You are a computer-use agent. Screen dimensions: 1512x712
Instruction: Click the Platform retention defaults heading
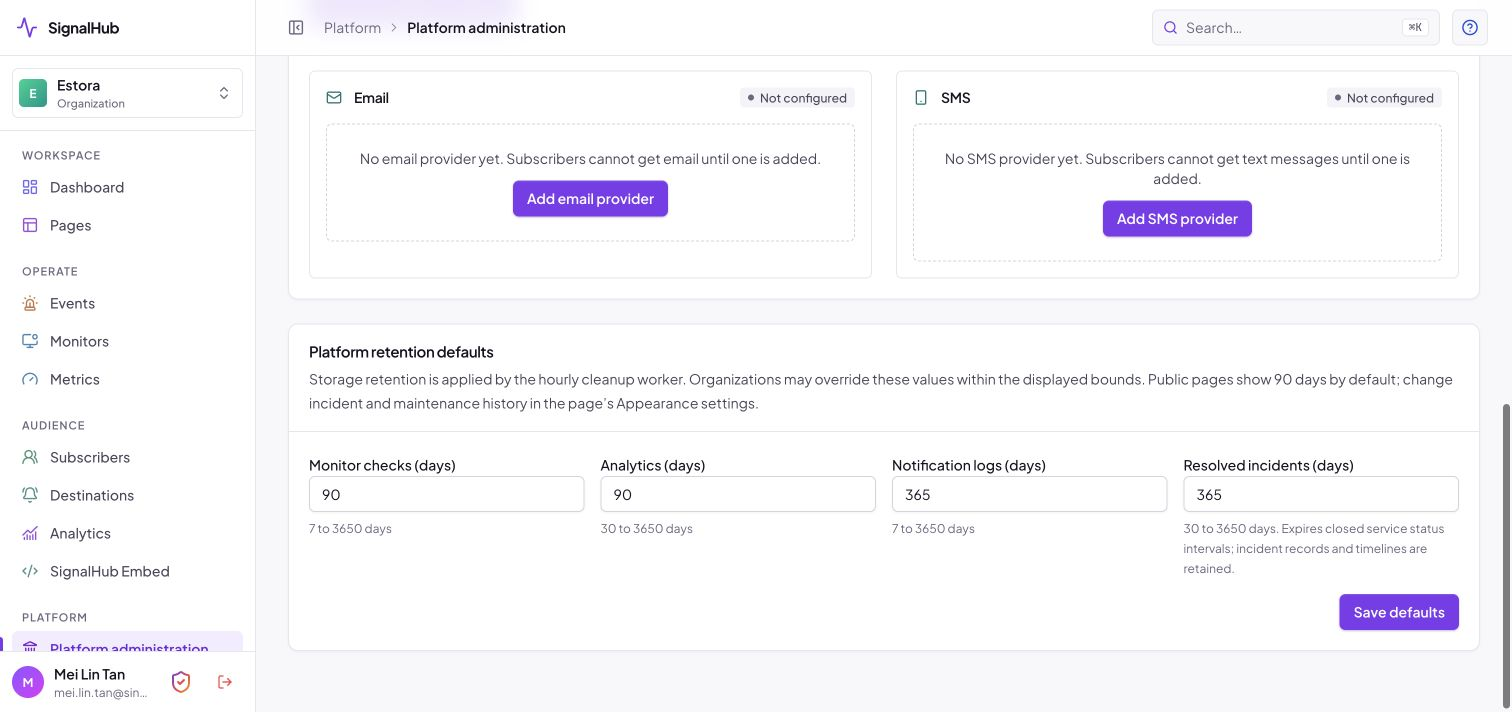point(401,352)
